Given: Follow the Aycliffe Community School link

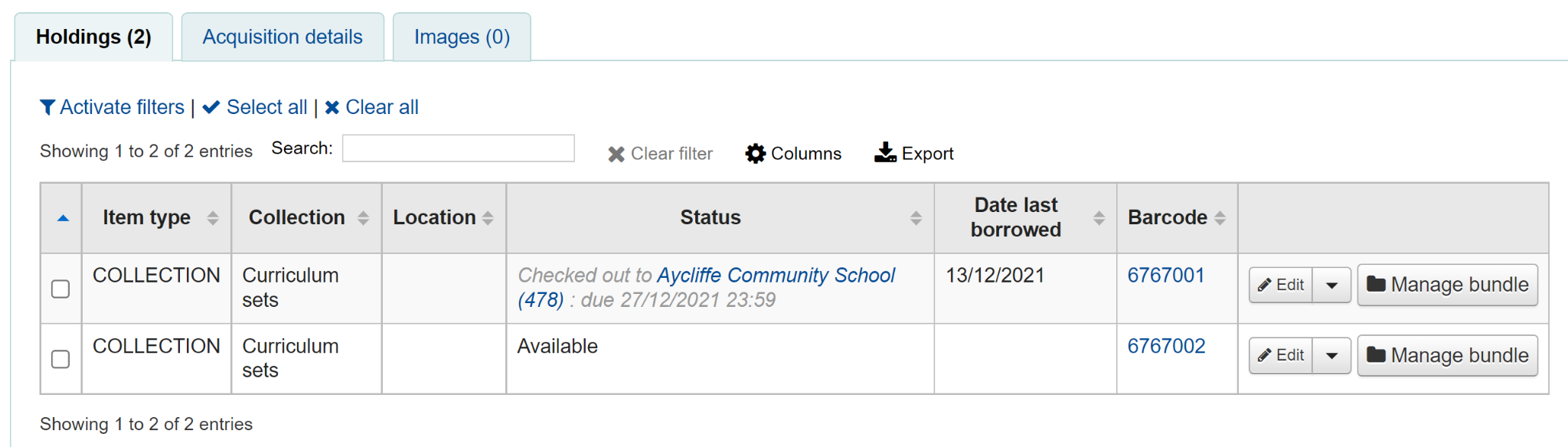Looking at the screenshot, I should [x=776, y=275].
